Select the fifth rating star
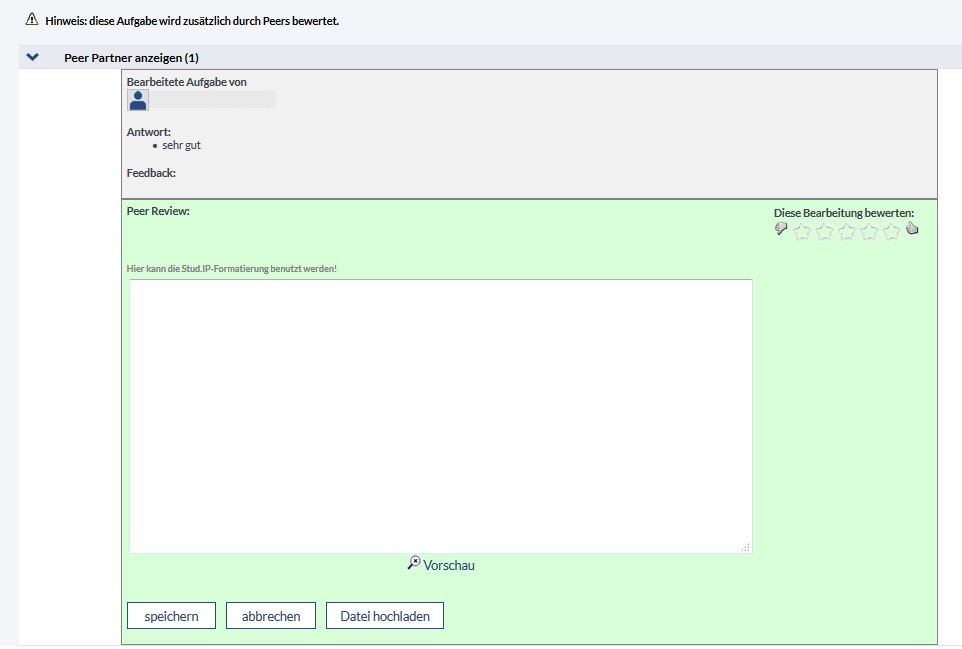 [891, 232]
